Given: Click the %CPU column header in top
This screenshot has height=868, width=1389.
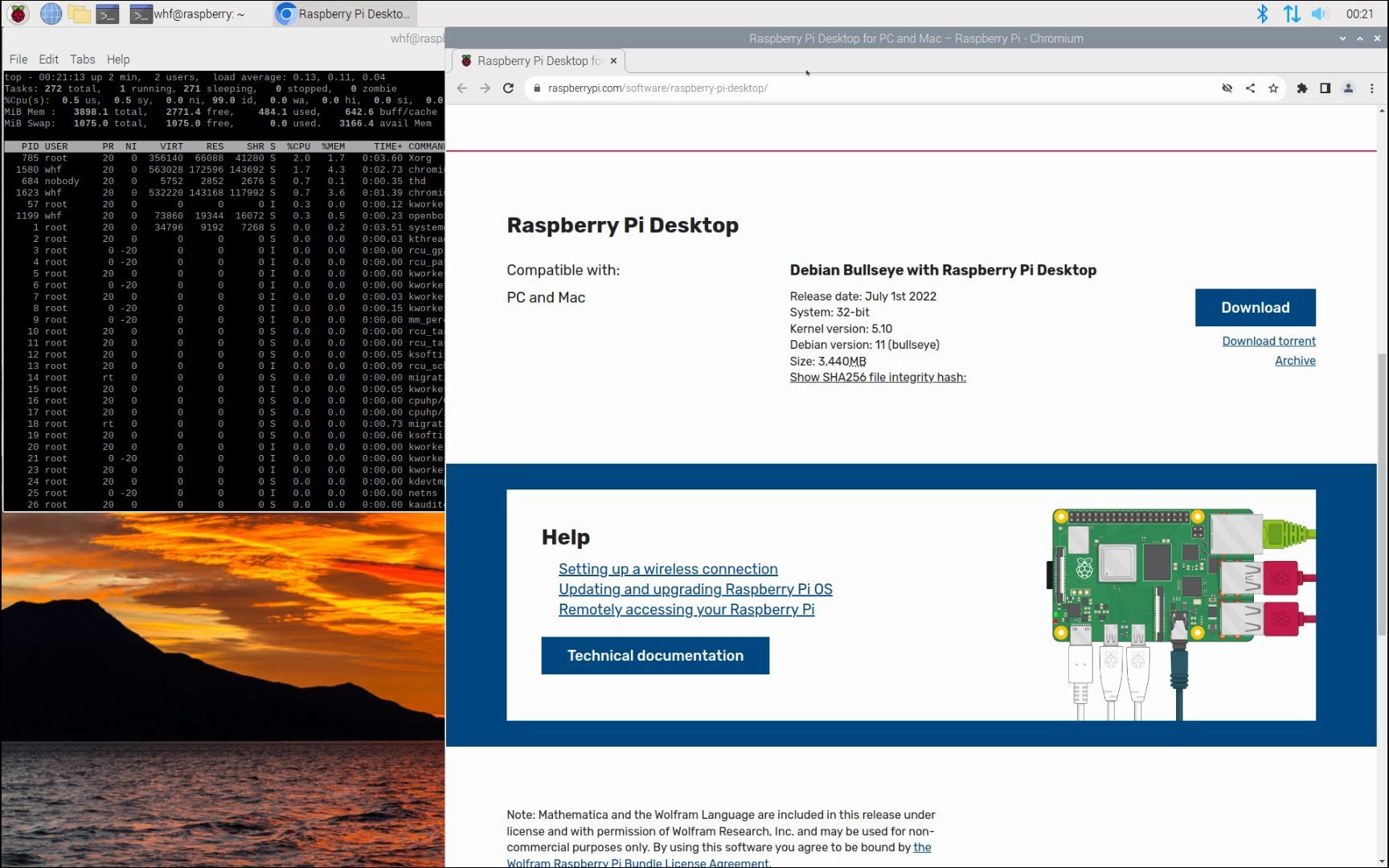Looking at the screenshot, I should tap(298, 147).
